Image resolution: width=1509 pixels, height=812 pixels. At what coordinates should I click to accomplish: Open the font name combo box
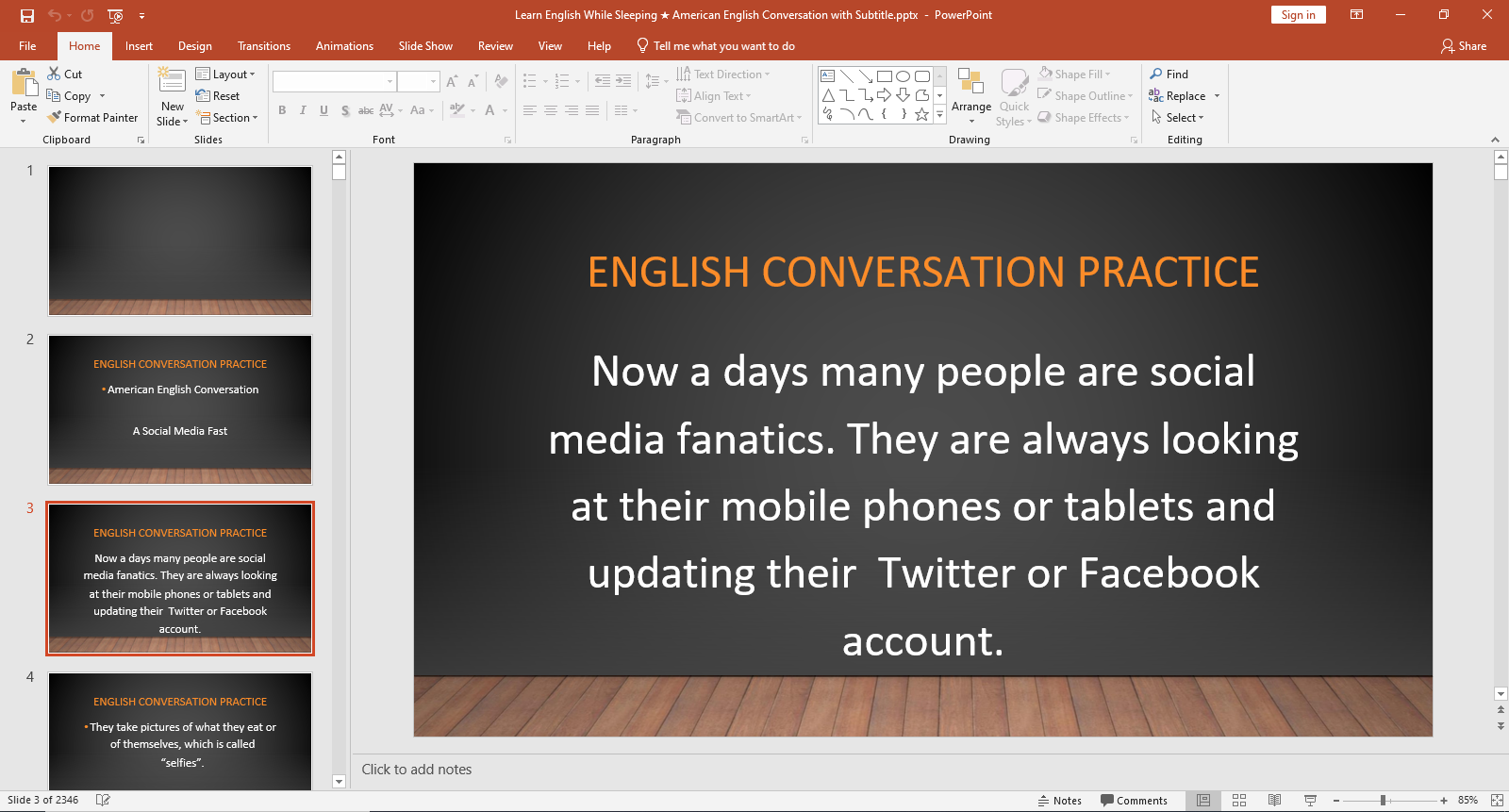coord(334,81)
